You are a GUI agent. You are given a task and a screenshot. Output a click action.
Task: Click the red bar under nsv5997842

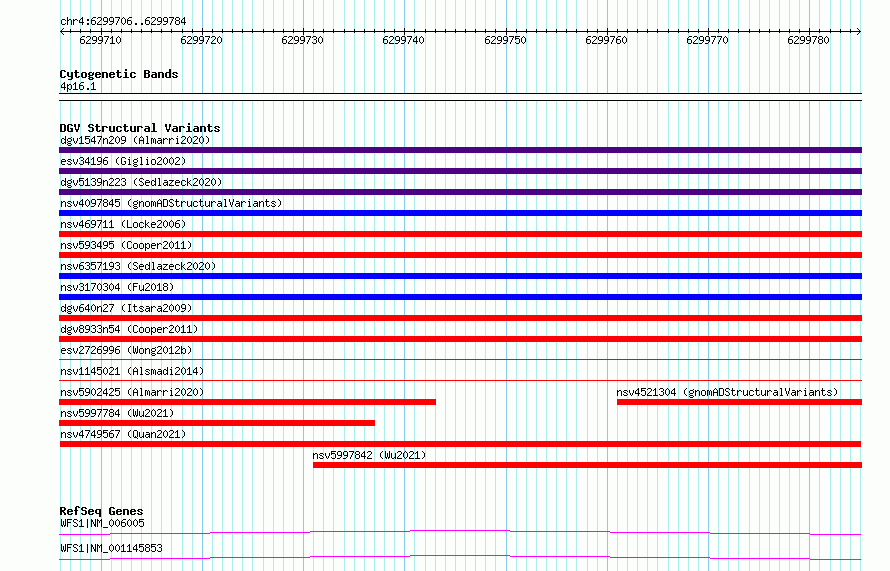click(x=587, y=465)
